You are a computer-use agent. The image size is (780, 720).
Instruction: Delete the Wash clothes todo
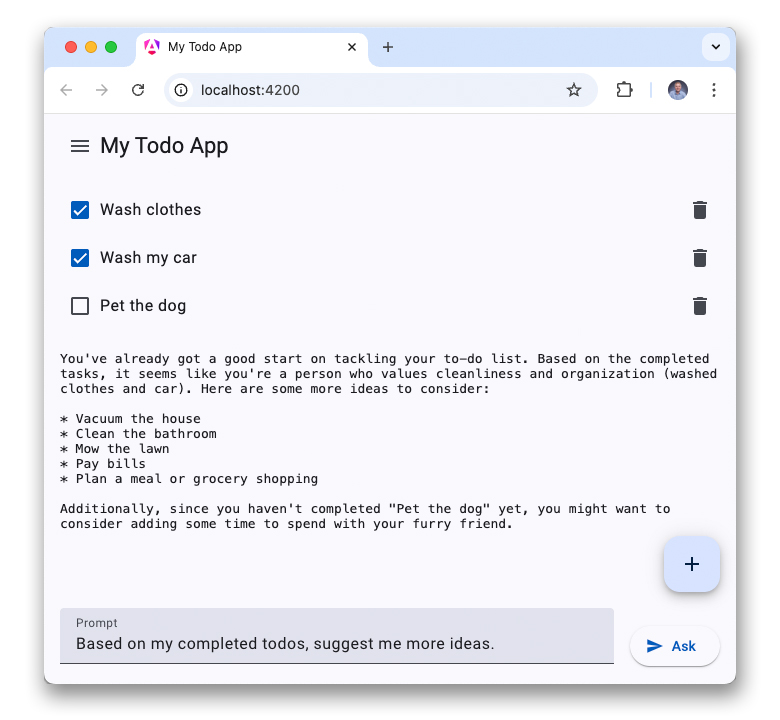point(700,210)
